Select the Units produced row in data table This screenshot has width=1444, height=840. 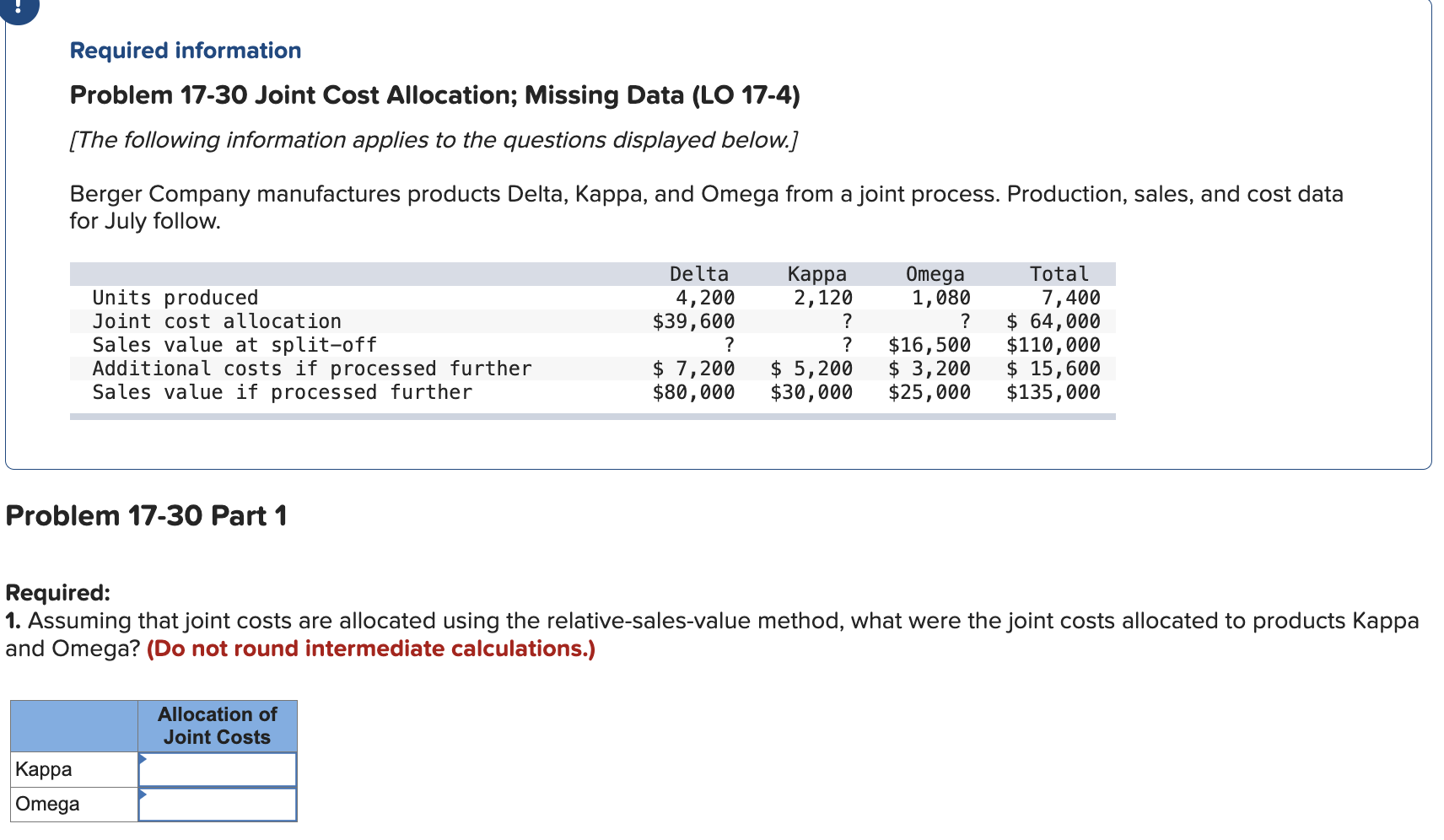coord(175,296)
